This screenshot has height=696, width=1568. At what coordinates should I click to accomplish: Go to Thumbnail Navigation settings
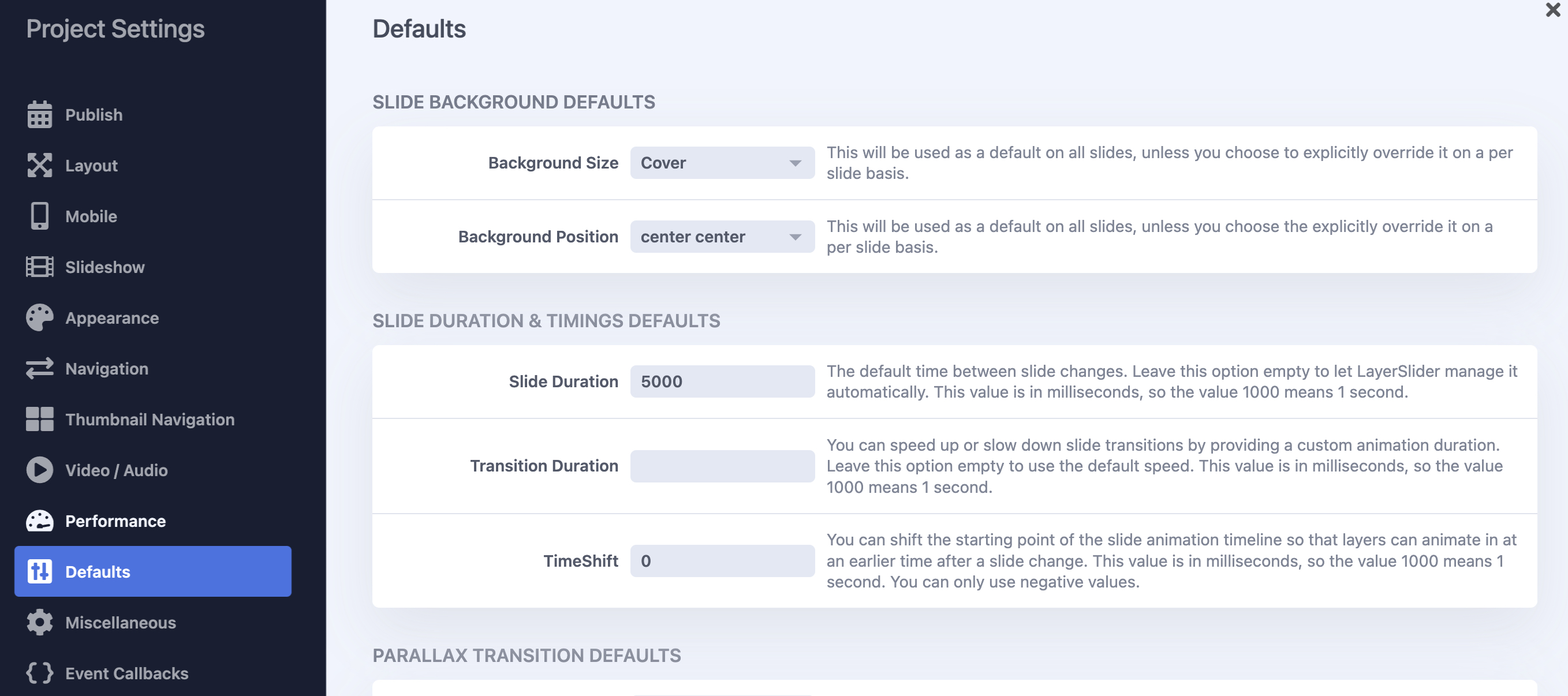pyautogui.click(x=150, y=419)
